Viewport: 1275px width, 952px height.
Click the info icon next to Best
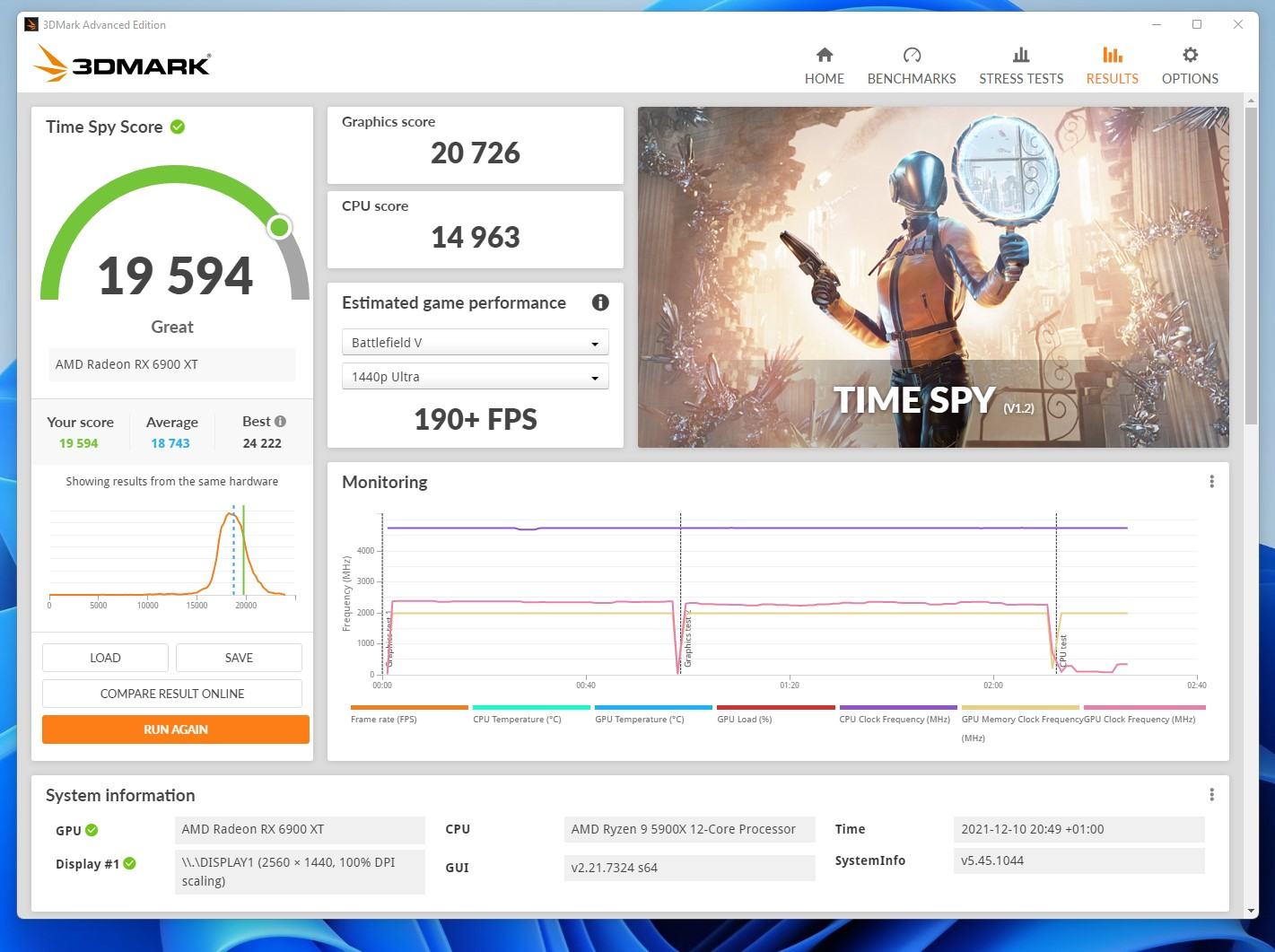[x=280, y=421]
